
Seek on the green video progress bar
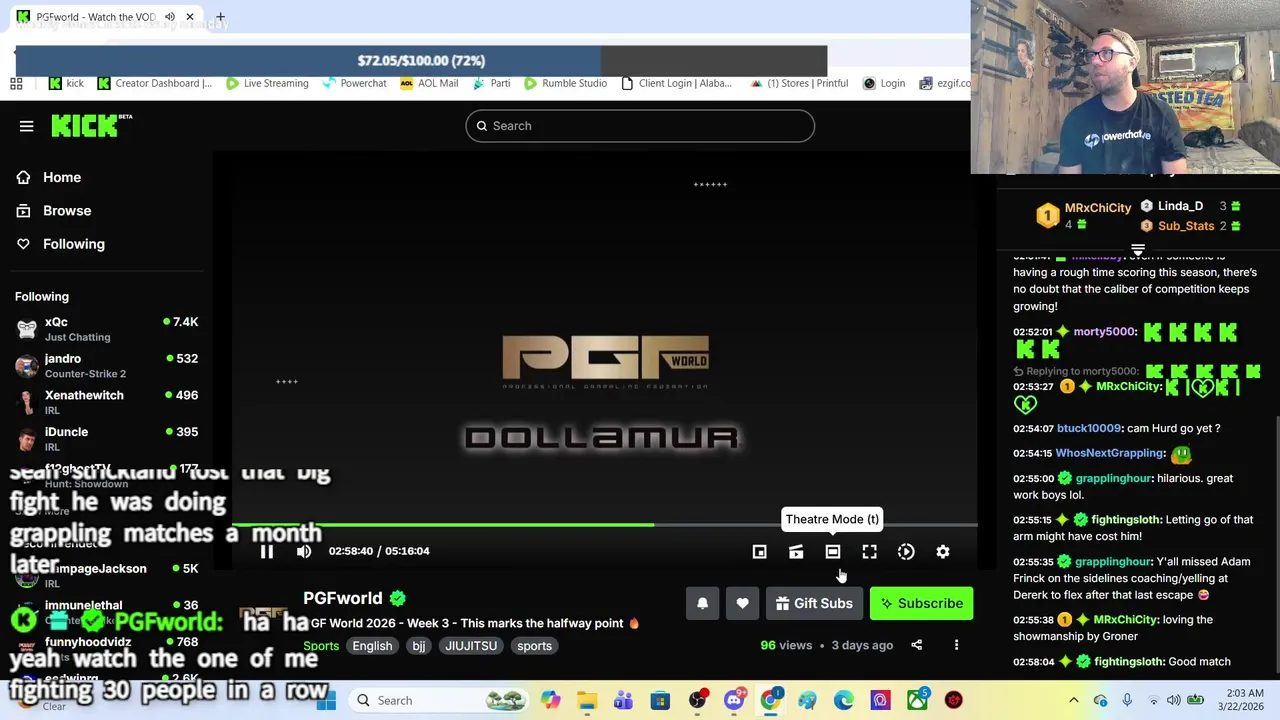(604, 524)
